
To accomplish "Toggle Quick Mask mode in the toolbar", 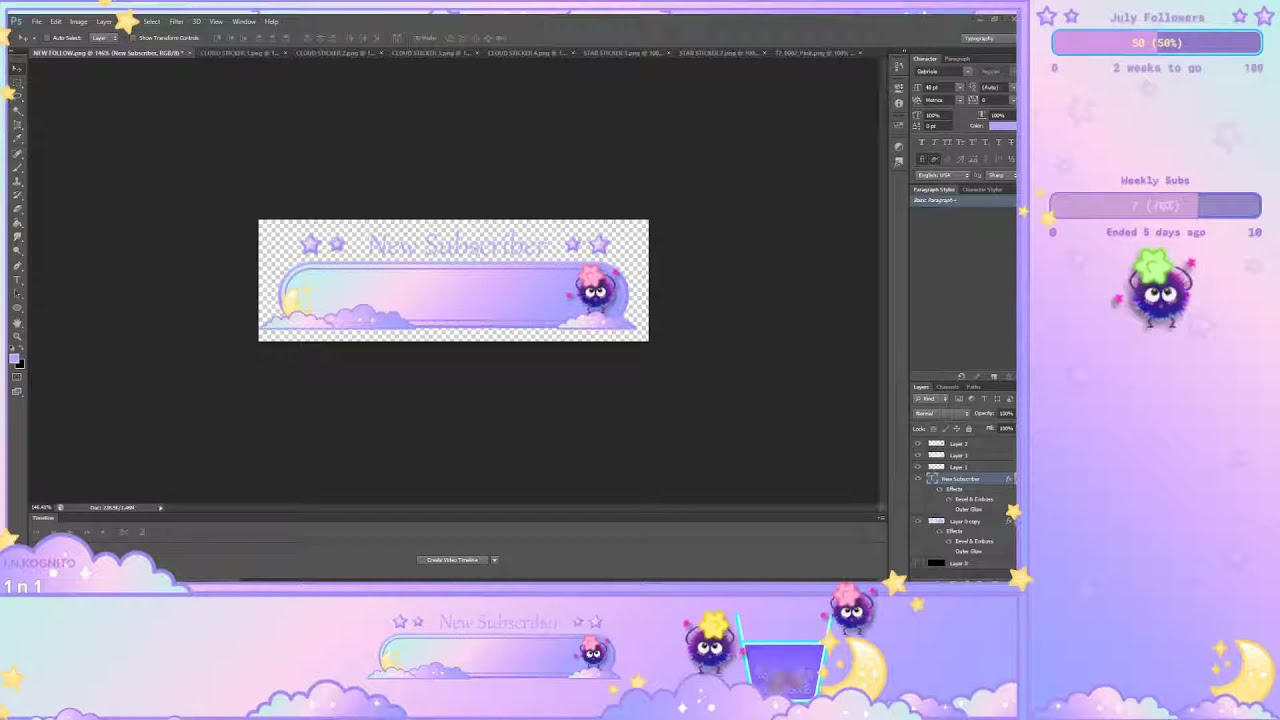I will click(x=17, y=377).
